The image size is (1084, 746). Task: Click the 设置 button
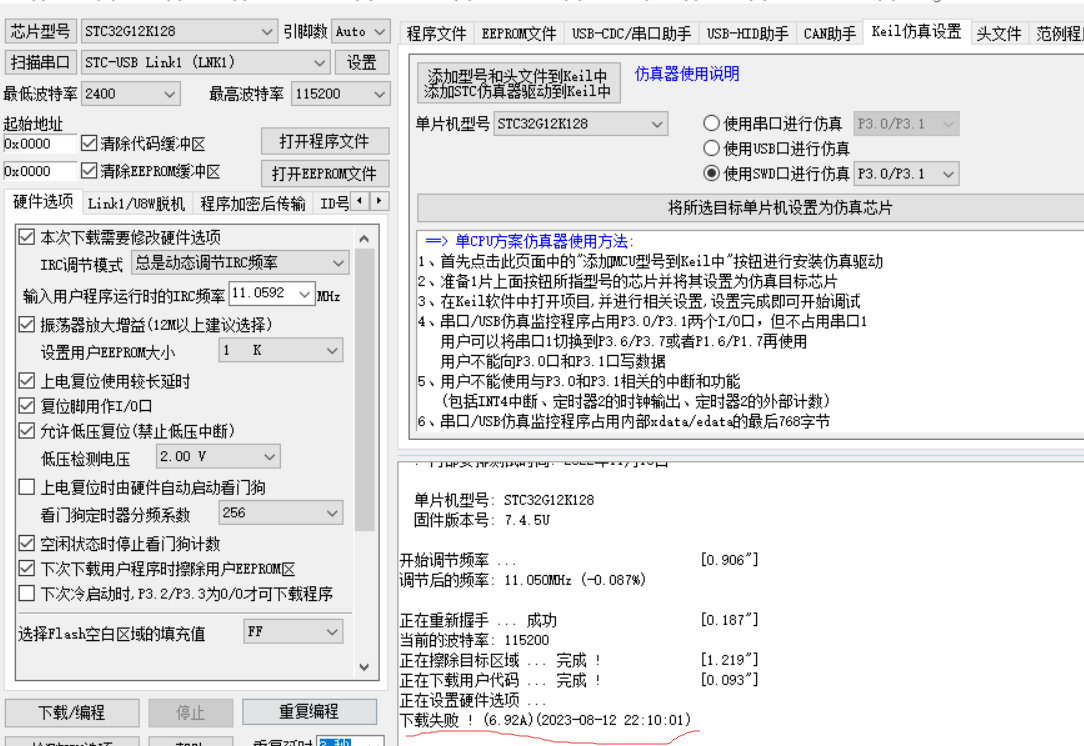click(362, 62)
